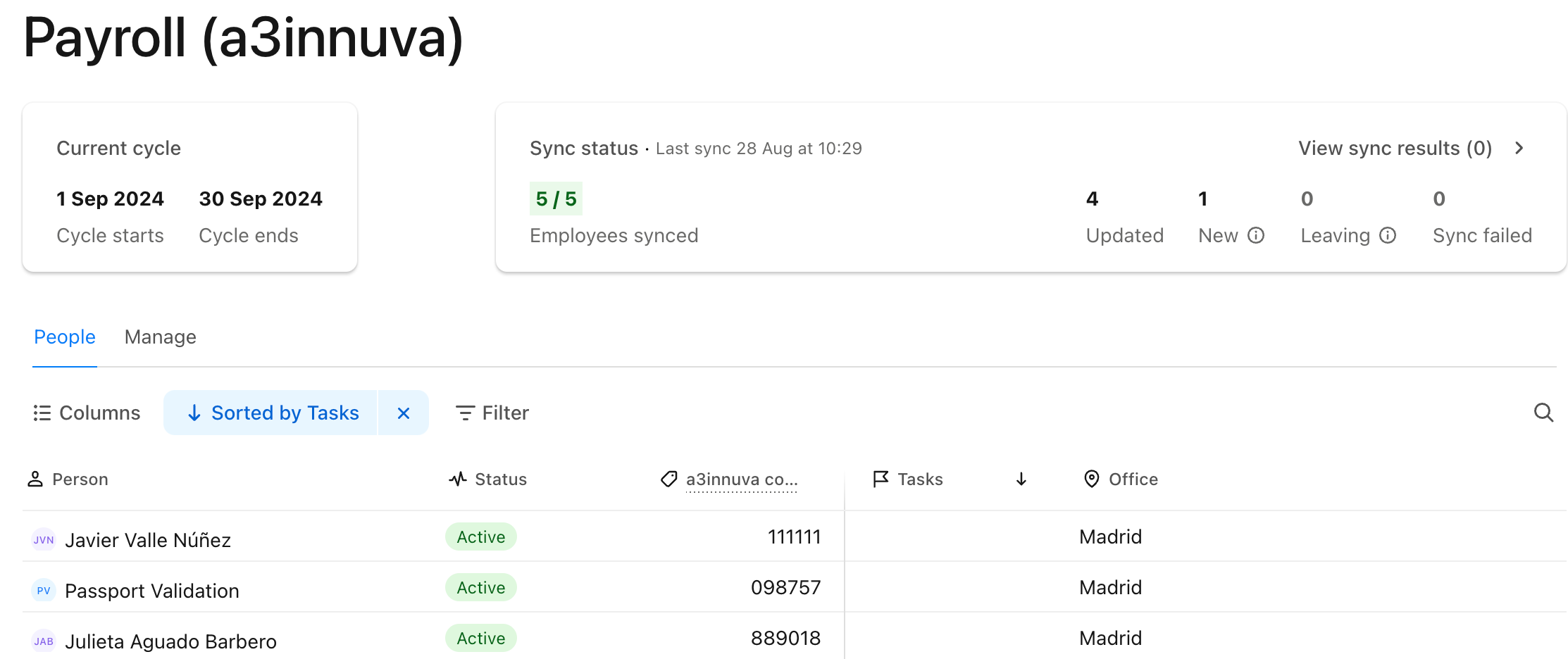Click the info icon beside Leaving
Screen dimensions: 1568x659
[1388, 235]
